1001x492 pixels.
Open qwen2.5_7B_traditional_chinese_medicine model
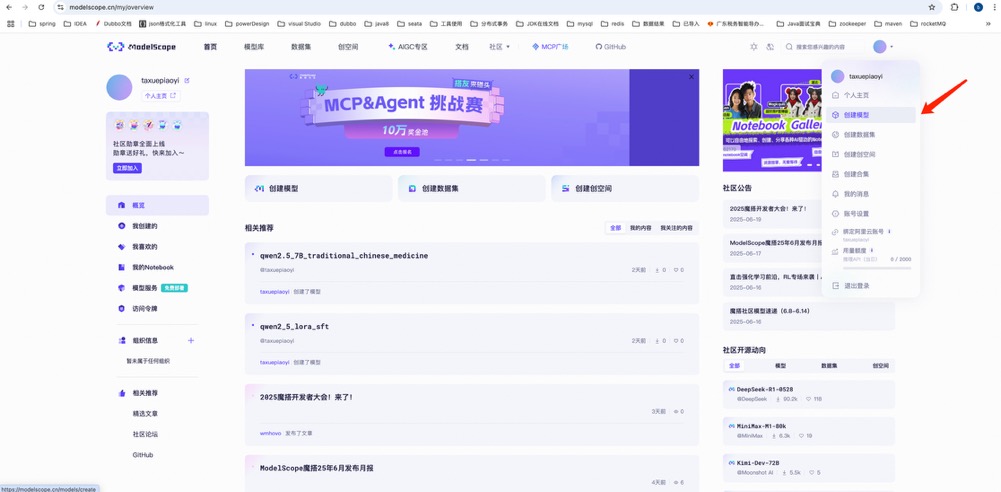343,256
